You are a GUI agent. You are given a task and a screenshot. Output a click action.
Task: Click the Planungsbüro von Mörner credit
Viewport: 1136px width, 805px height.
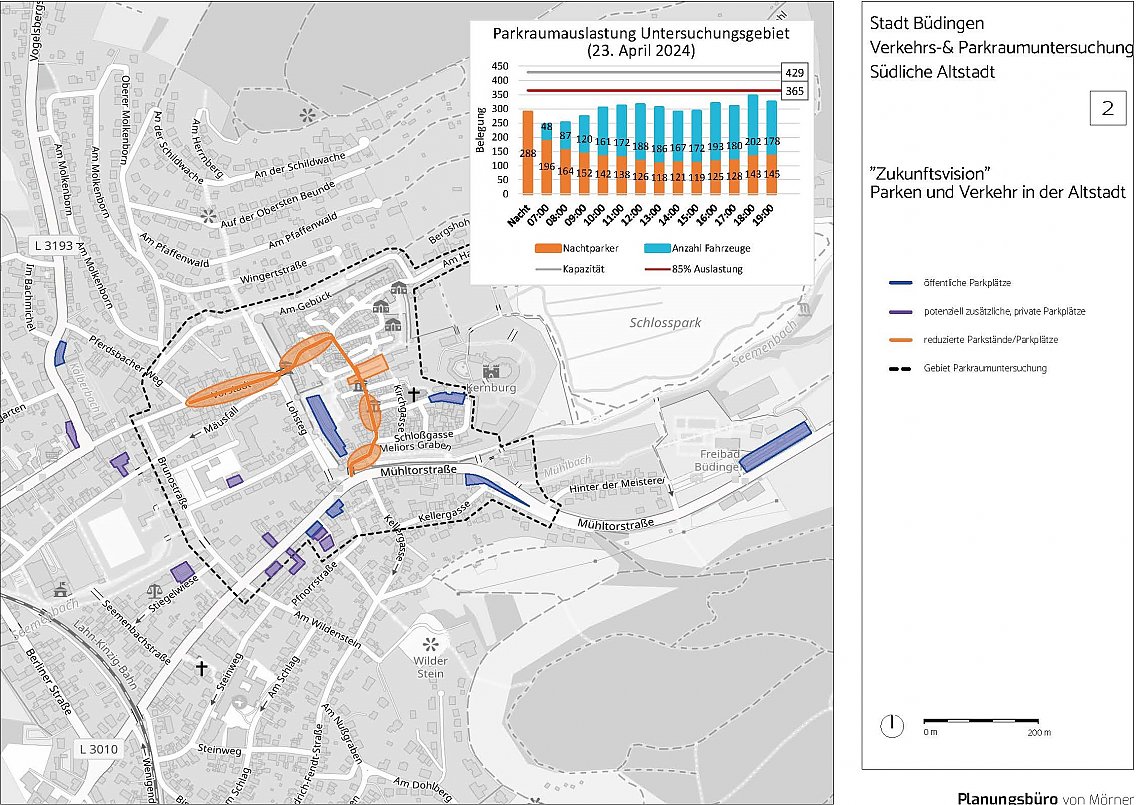coord(1043,798)
